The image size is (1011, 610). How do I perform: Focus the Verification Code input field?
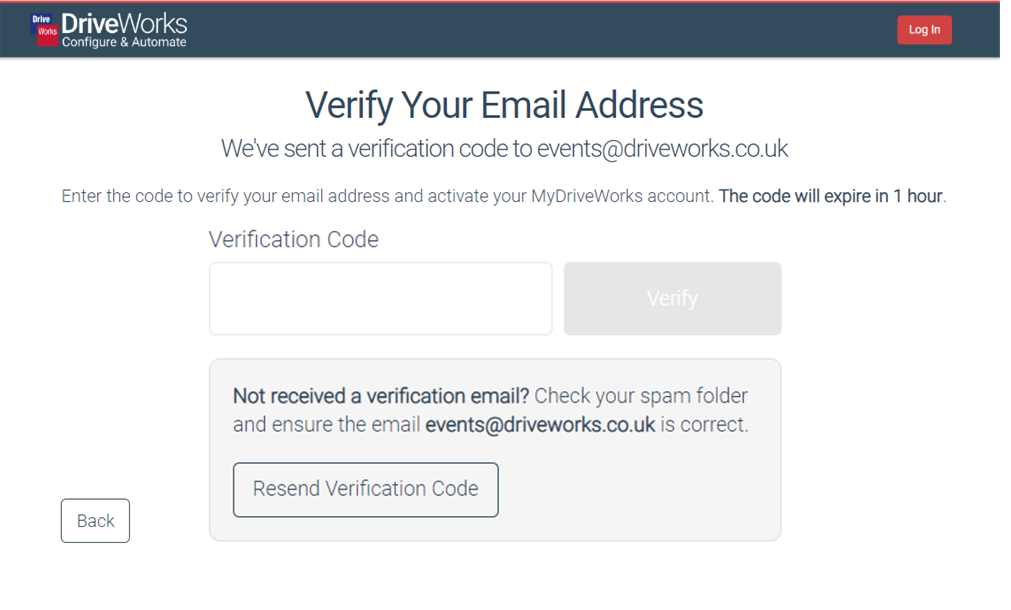[x=380, y=299]
